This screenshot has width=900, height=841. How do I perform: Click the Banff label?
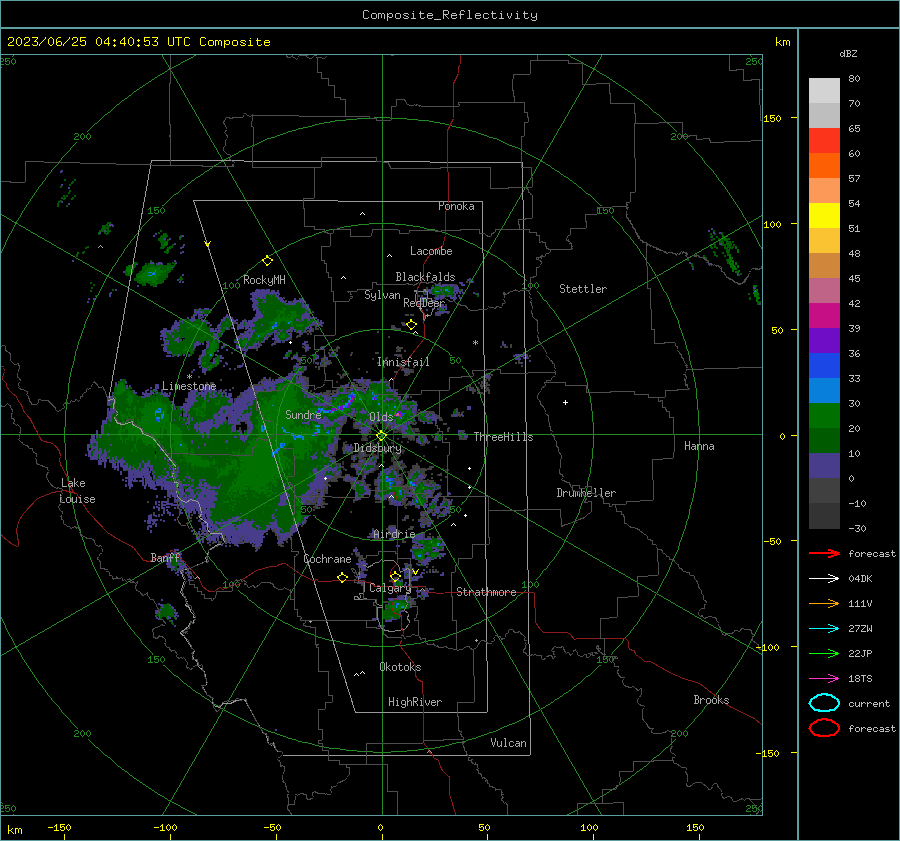tap(165, 557)
